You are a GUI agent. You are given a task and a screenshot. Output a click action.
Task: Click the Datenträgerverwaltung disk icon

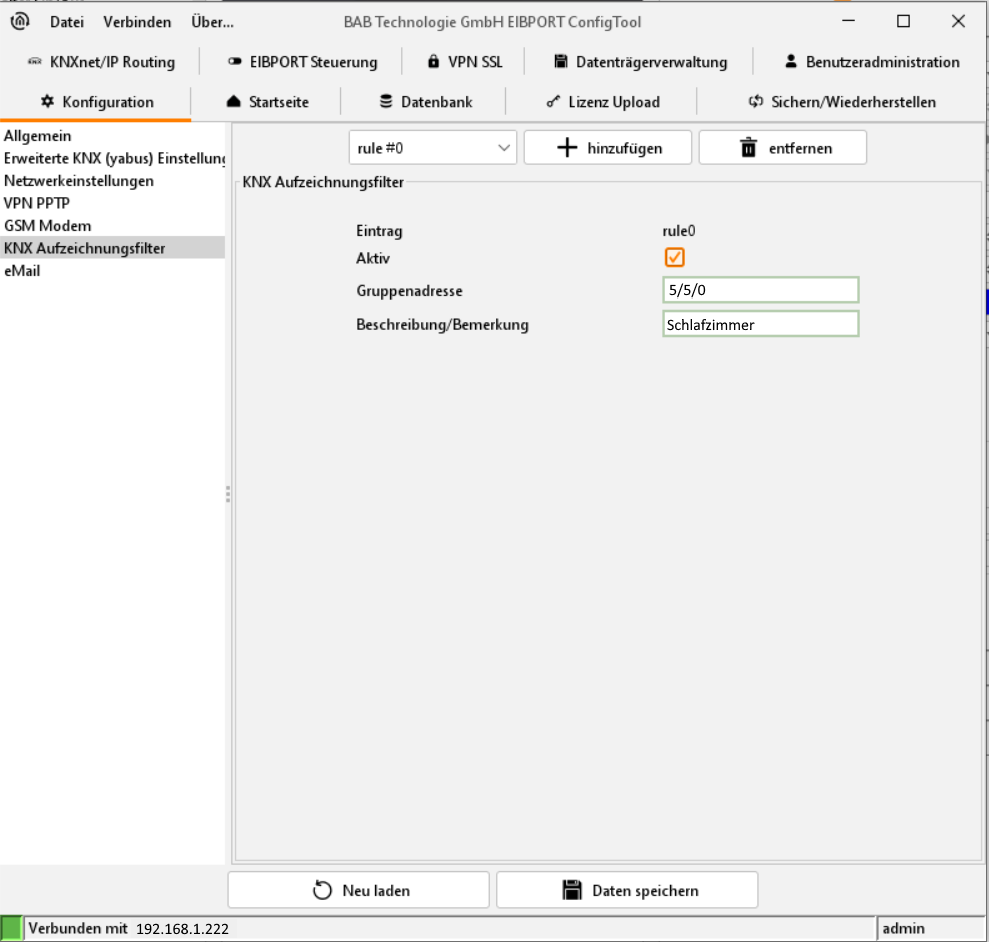tap(561, 62)
